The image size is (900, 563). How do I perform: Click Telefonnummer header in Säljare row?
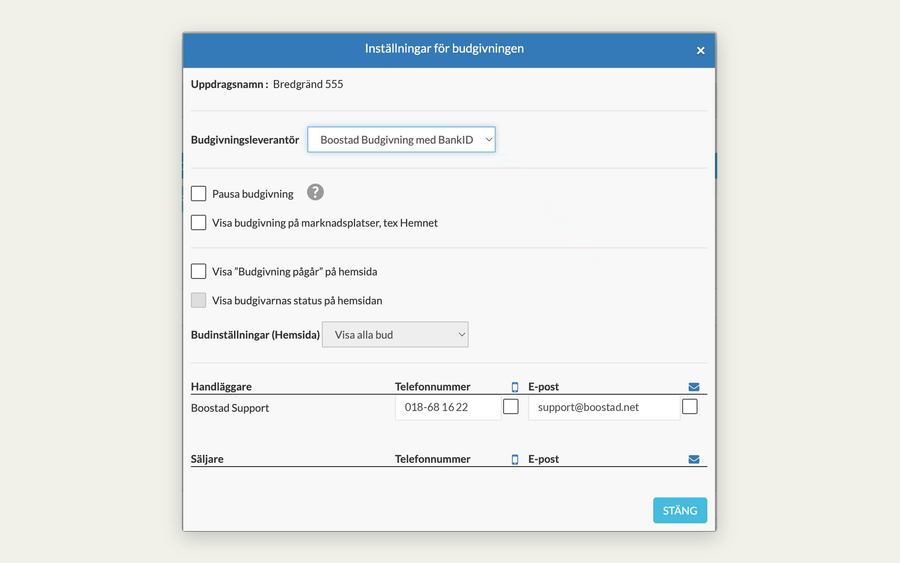433,459
